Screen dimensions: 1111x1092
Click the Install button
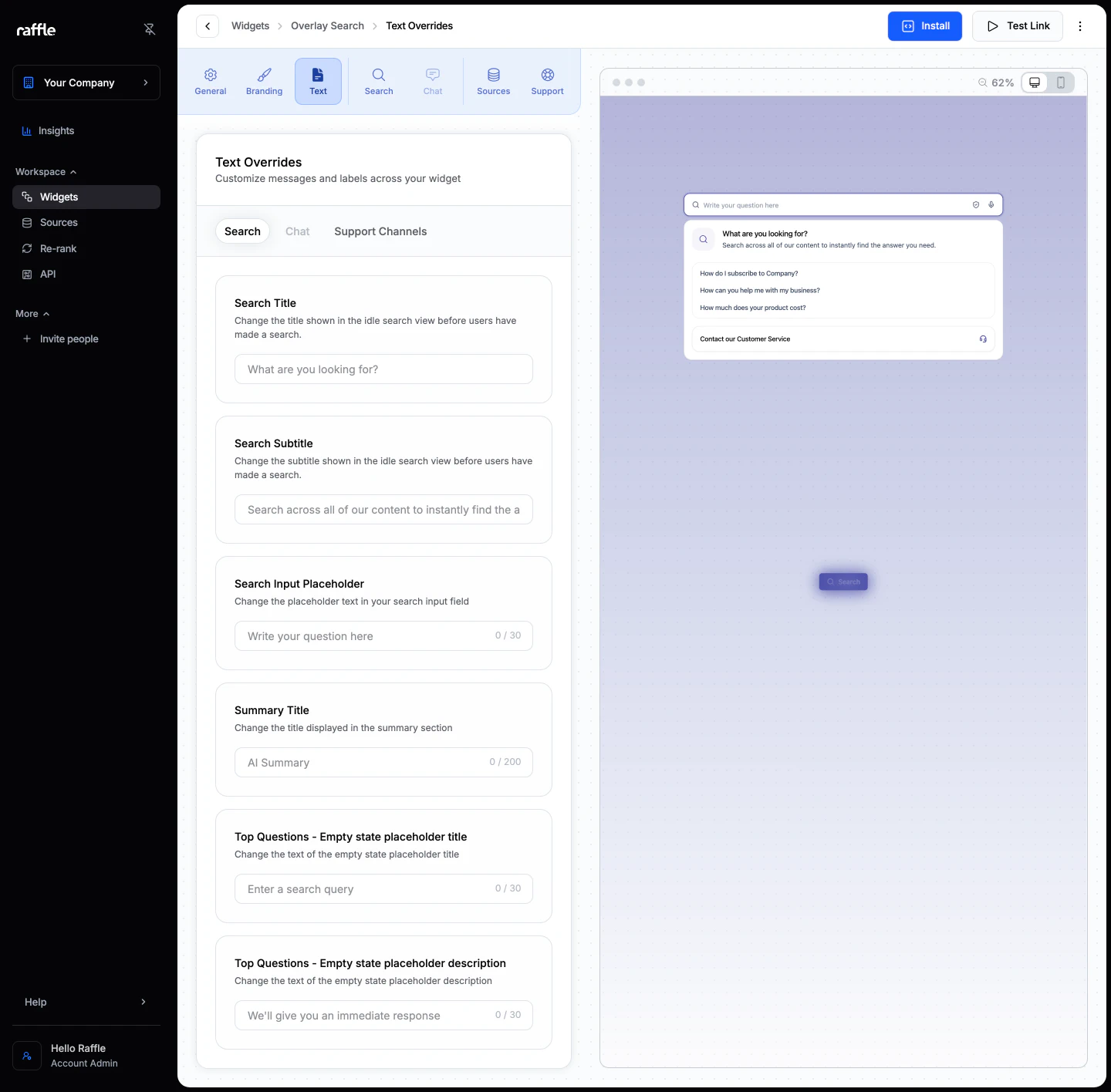[x=925, y=26]
